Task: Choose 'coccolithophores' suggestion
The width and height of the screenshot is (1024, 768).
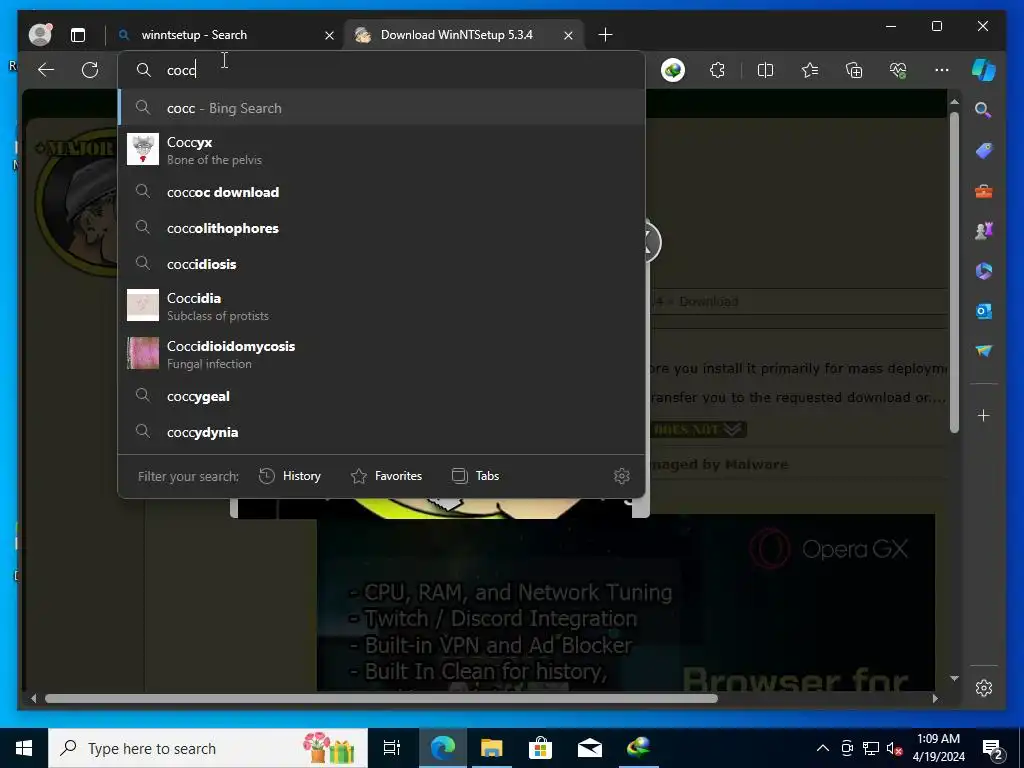Action: pyautogui.click(x=382, y=228)
